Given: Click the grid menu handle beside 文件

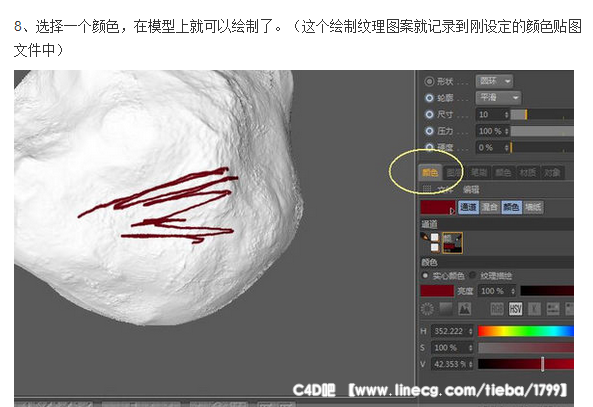Looking at the screenshot, I should (x=427, y=188).
